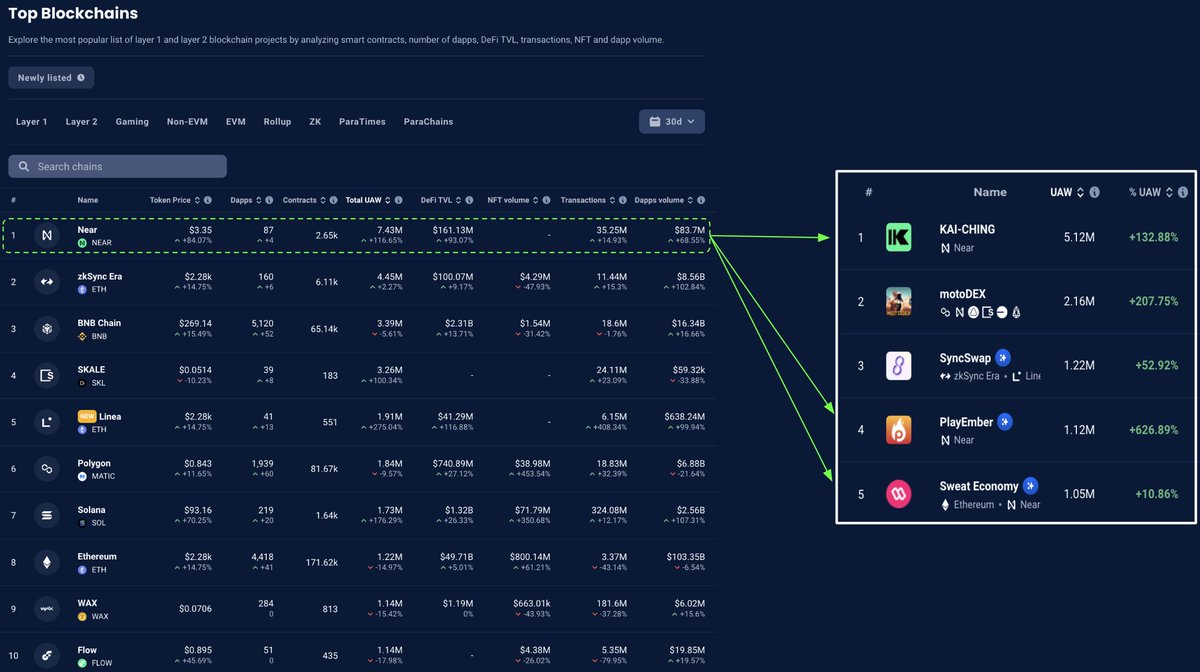Sort dapp list by % UAW arrows
1200x672 pixels.
point(1170,192)
